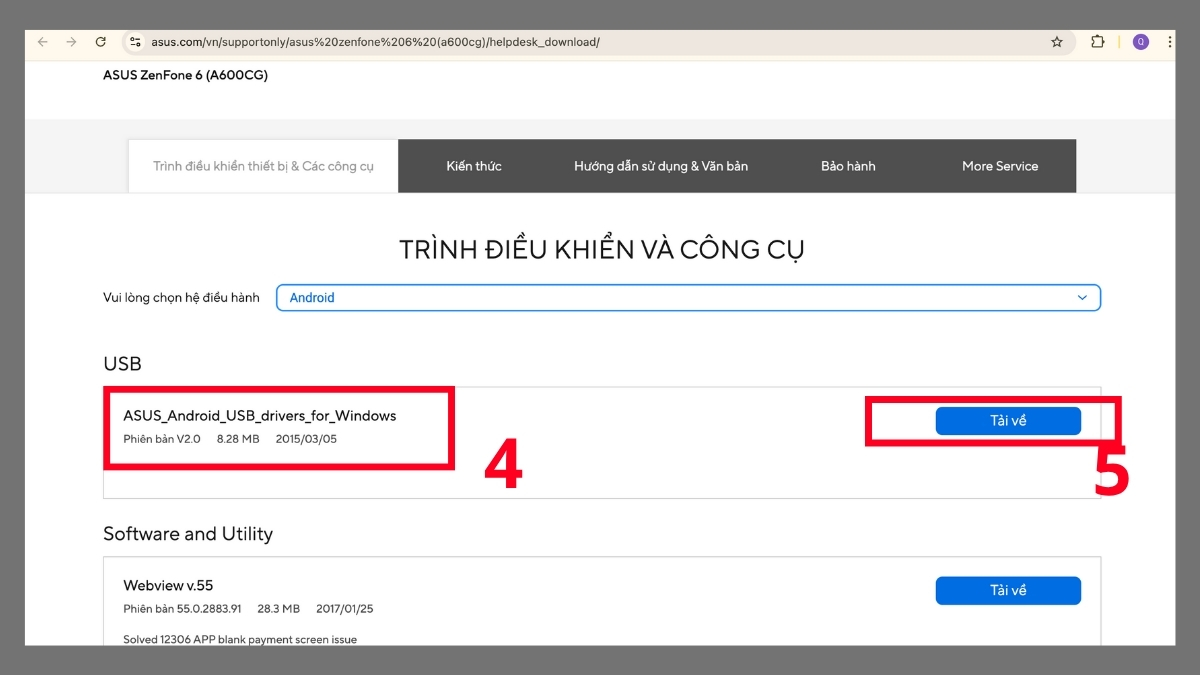Click the asus.com URL in address bar

375,42
